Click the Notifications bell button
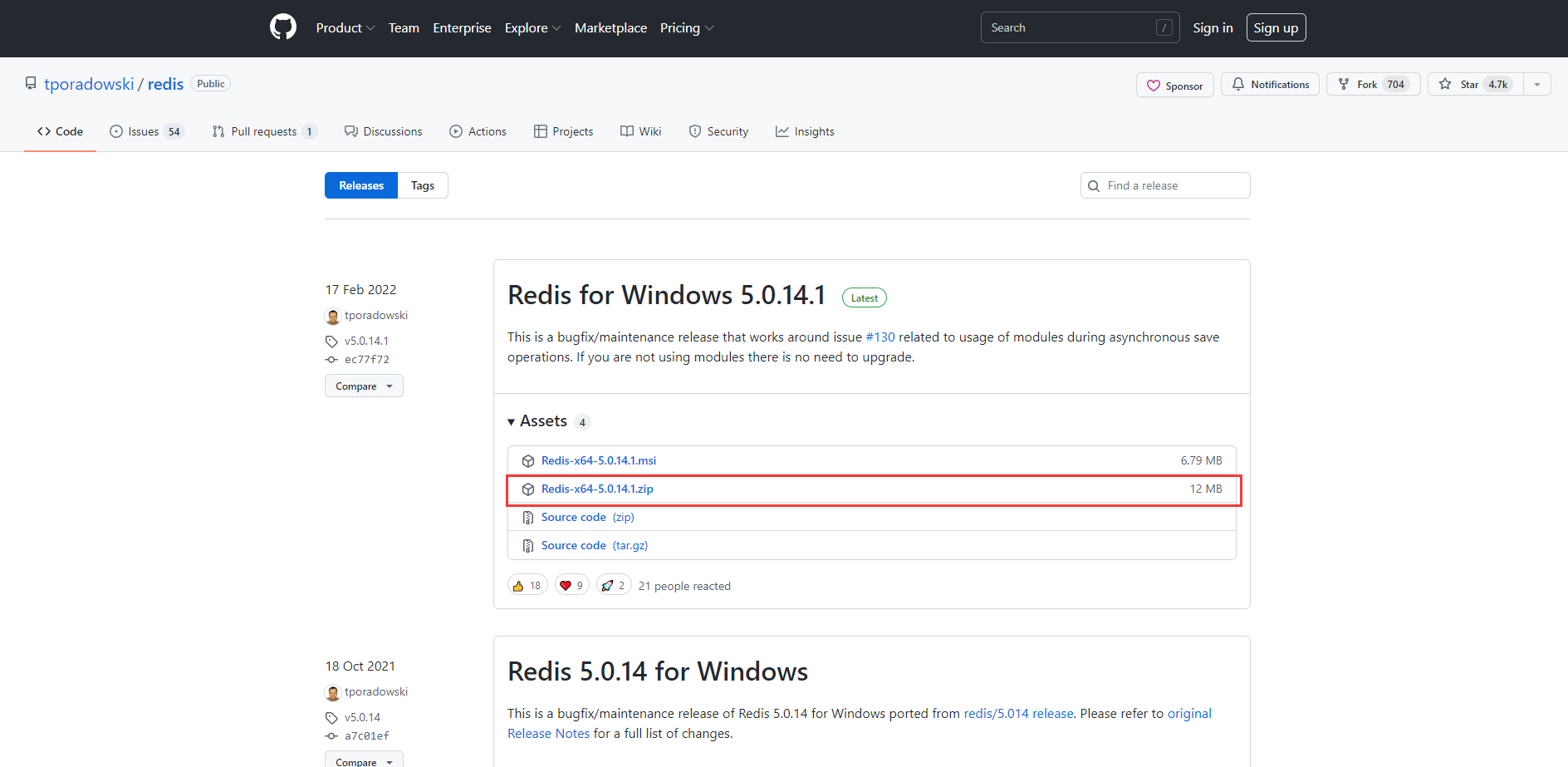The image size is (1568, 767). (1270, 84)
